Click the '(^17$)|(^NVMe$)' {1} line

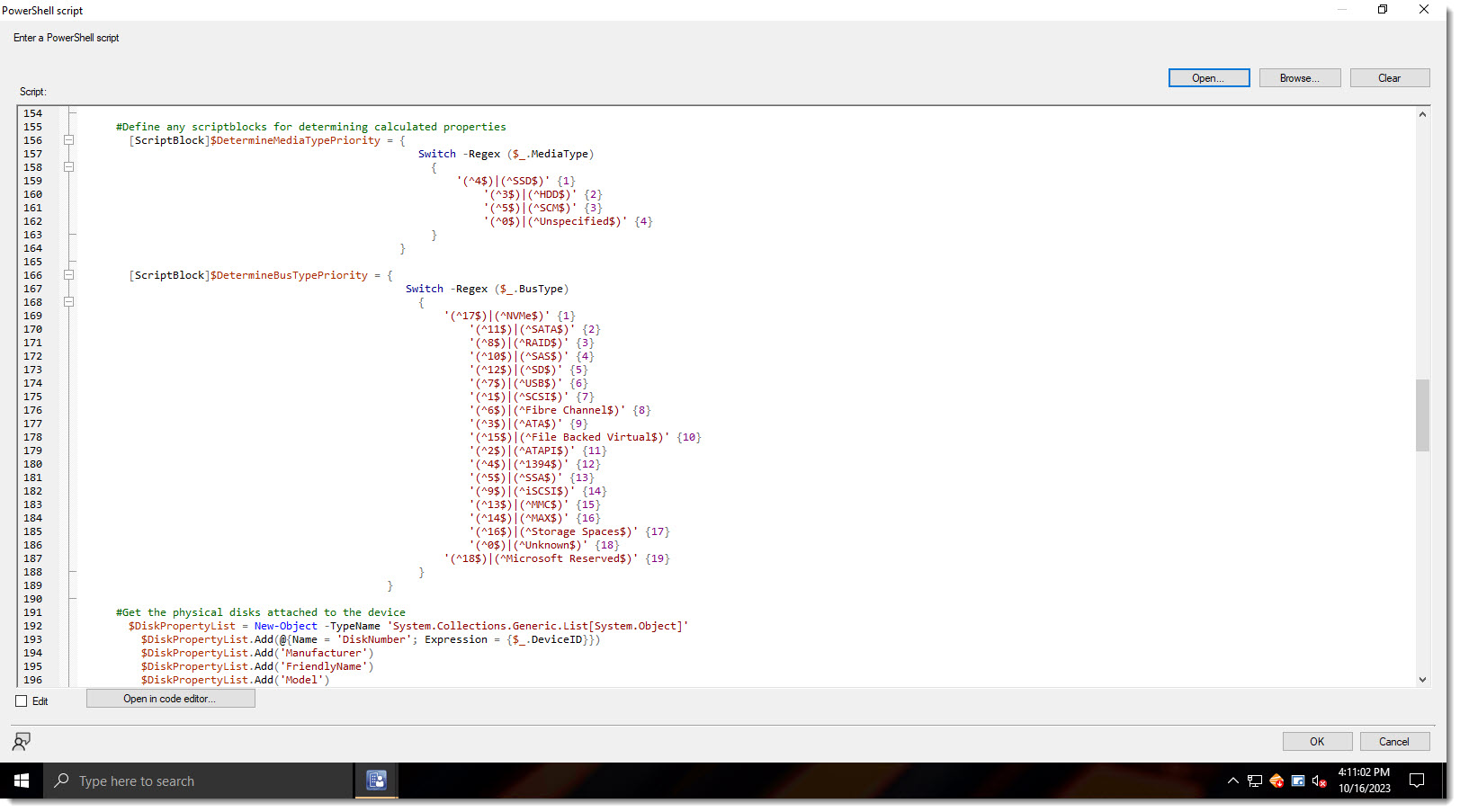click(509, 316)
